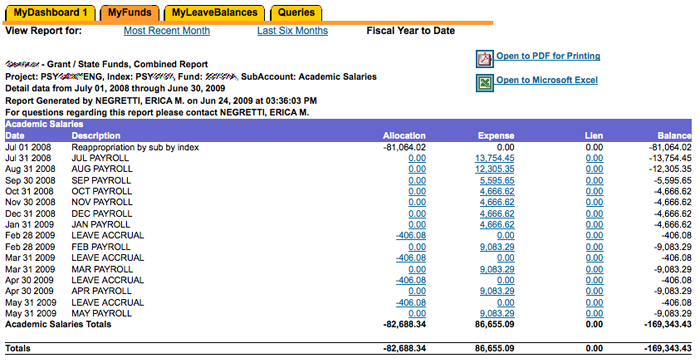Click Reappropriation by sub by index description
This screenshot has height=363, width=700.
coord(135,147)
